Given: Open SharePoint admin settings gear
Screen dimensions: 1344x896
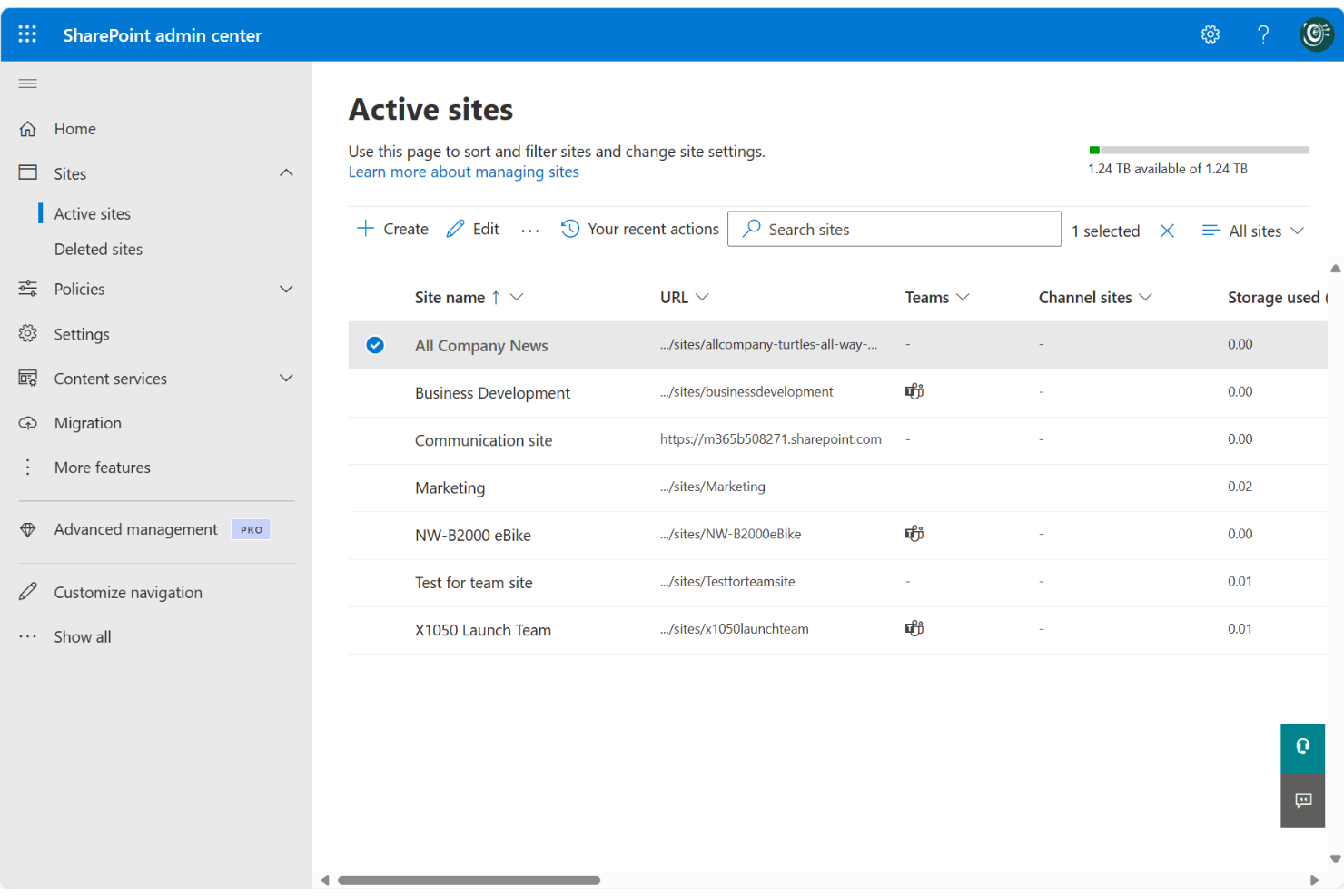Looking at the screenshot, I should point(1211,34).
